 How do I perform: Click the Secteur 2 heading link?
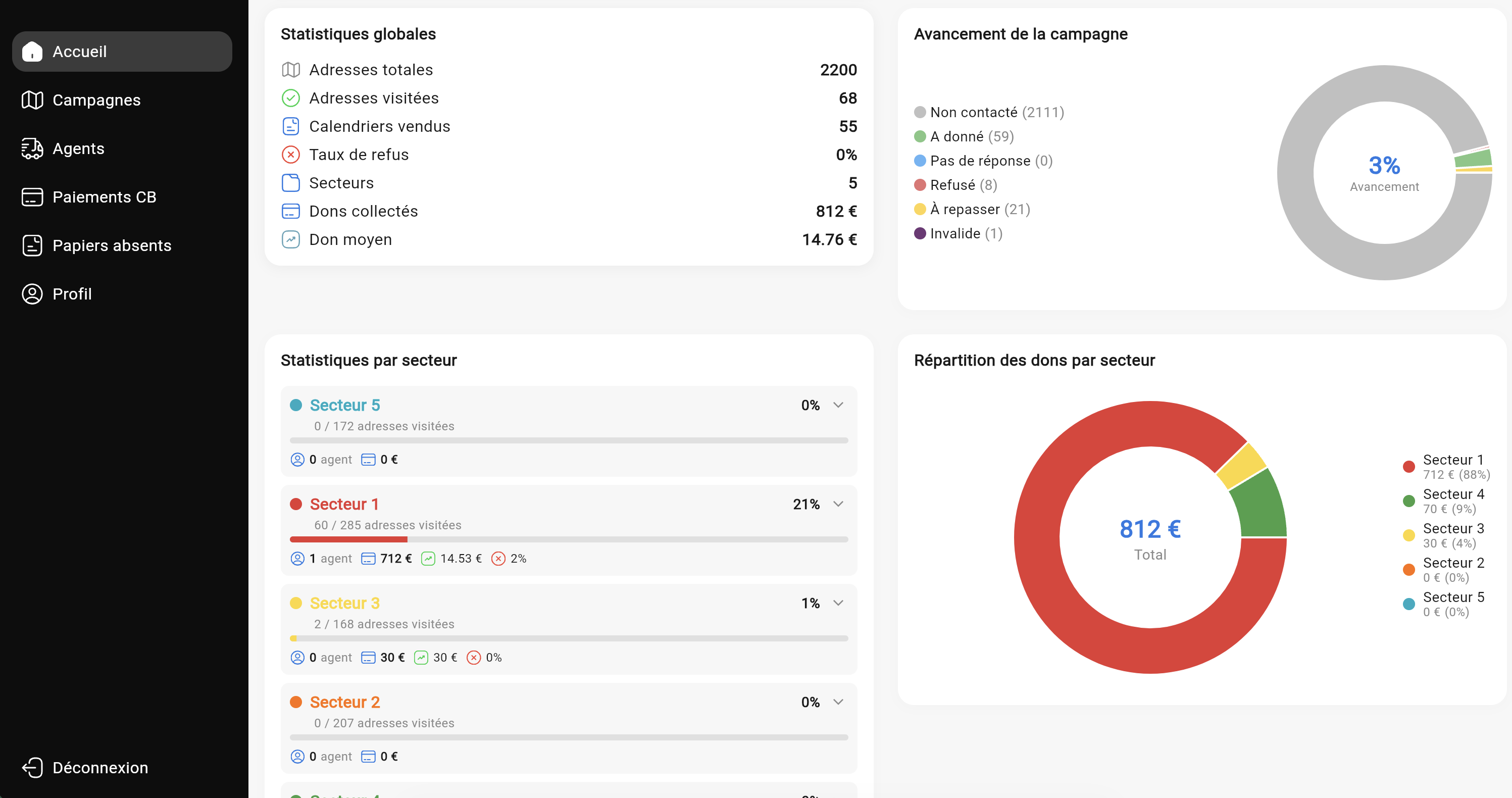tap(345, 702)
